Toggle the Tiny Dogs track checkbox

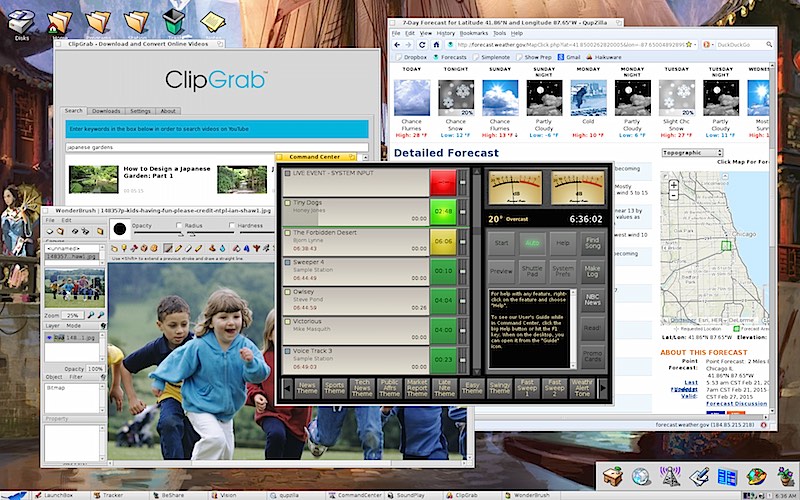click(288, 203)
